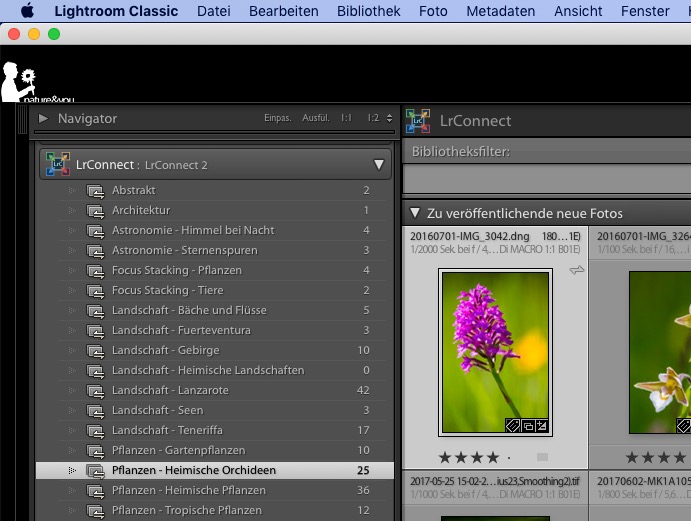Open the Bearbeiten menu
Screen dimensions: 691x521
point(284,11)
